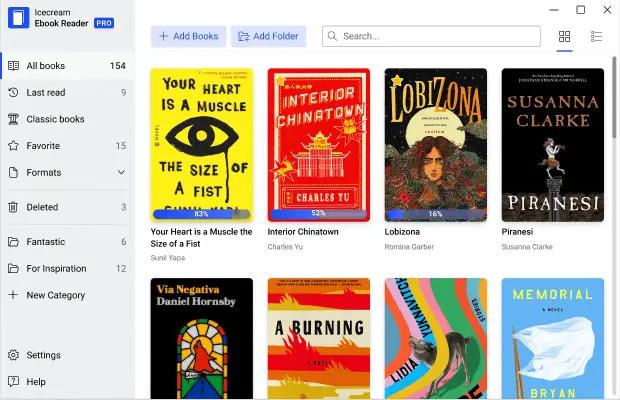Open the Piranesi book cover
620x400 pixels.
[552, 145]
